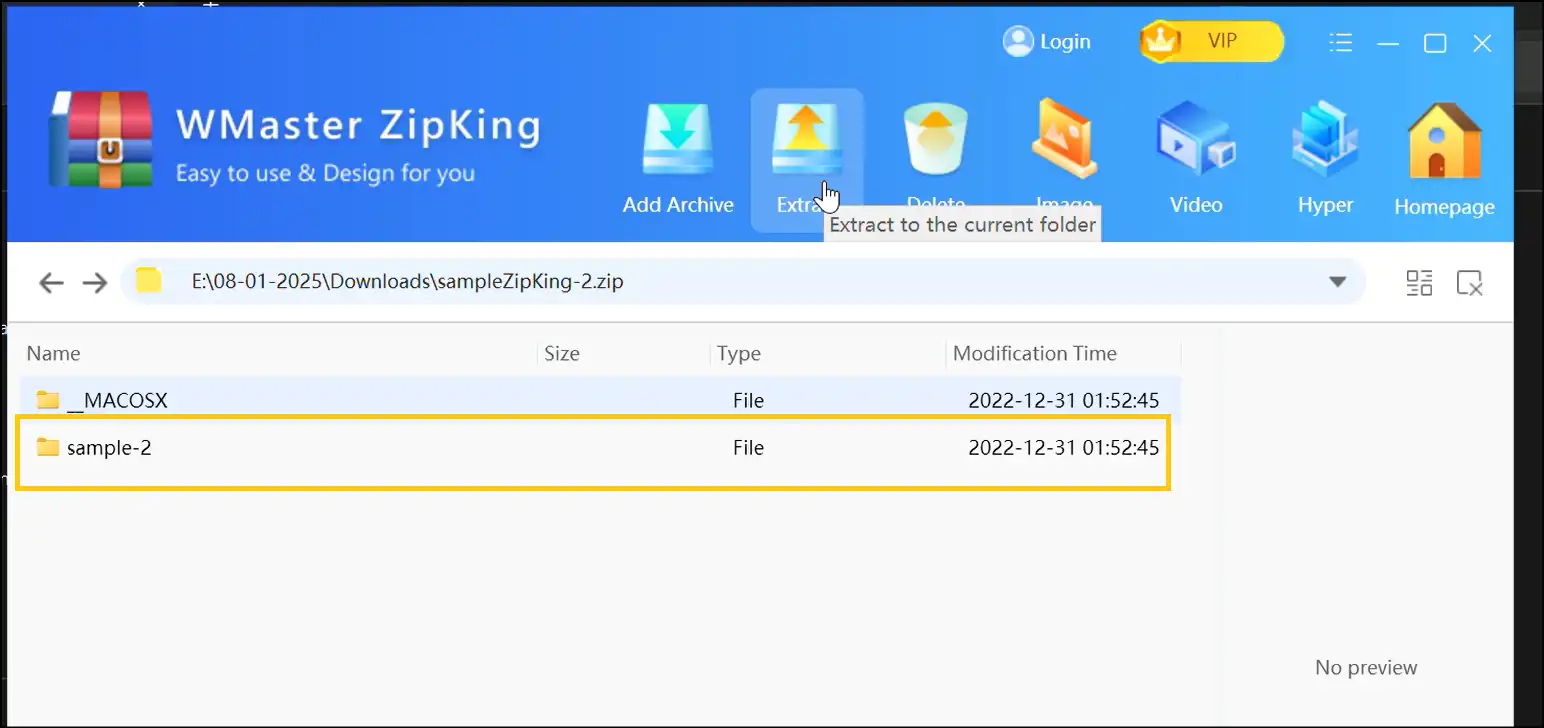Select the sample-2 folder row

[x=600, y=447]
